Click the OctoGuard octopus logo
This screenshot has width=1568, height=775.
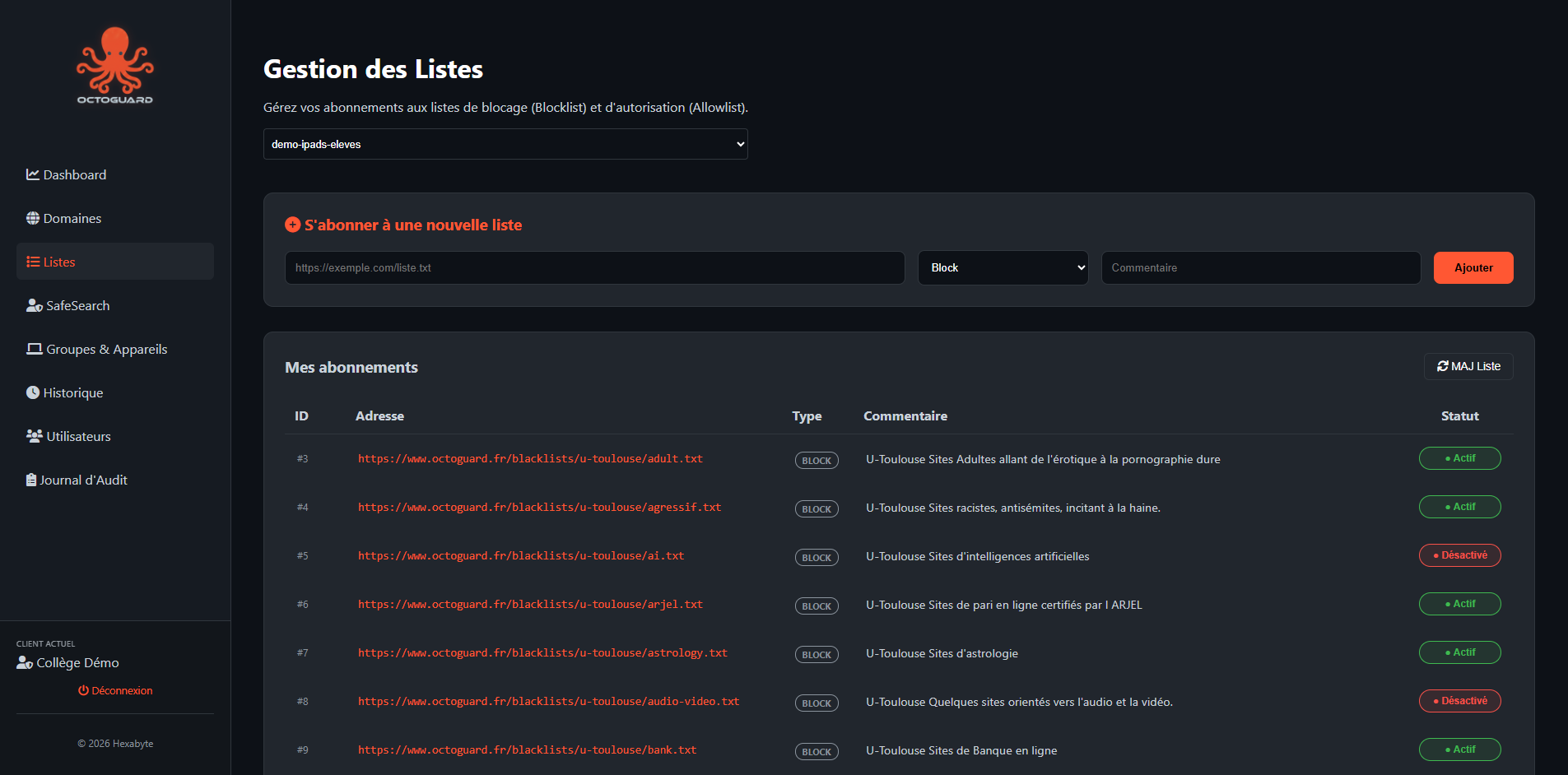coord(115,65)
